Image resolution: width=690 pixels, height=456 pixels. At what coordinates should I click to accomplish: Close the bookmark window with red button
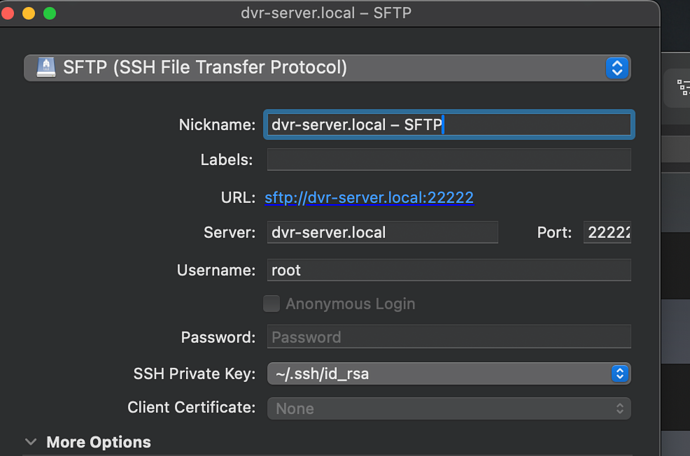coord(8,14)
